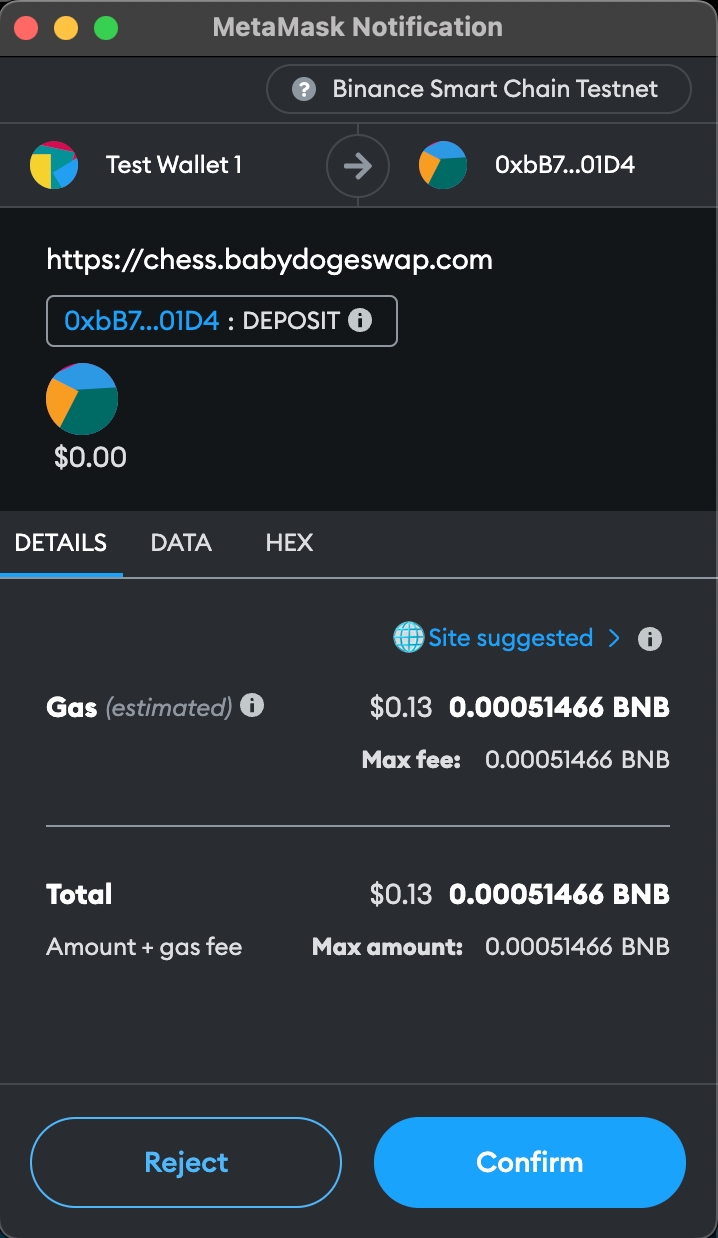
Task: Click the info icon right of Site suggested
Action: [650, 639]
